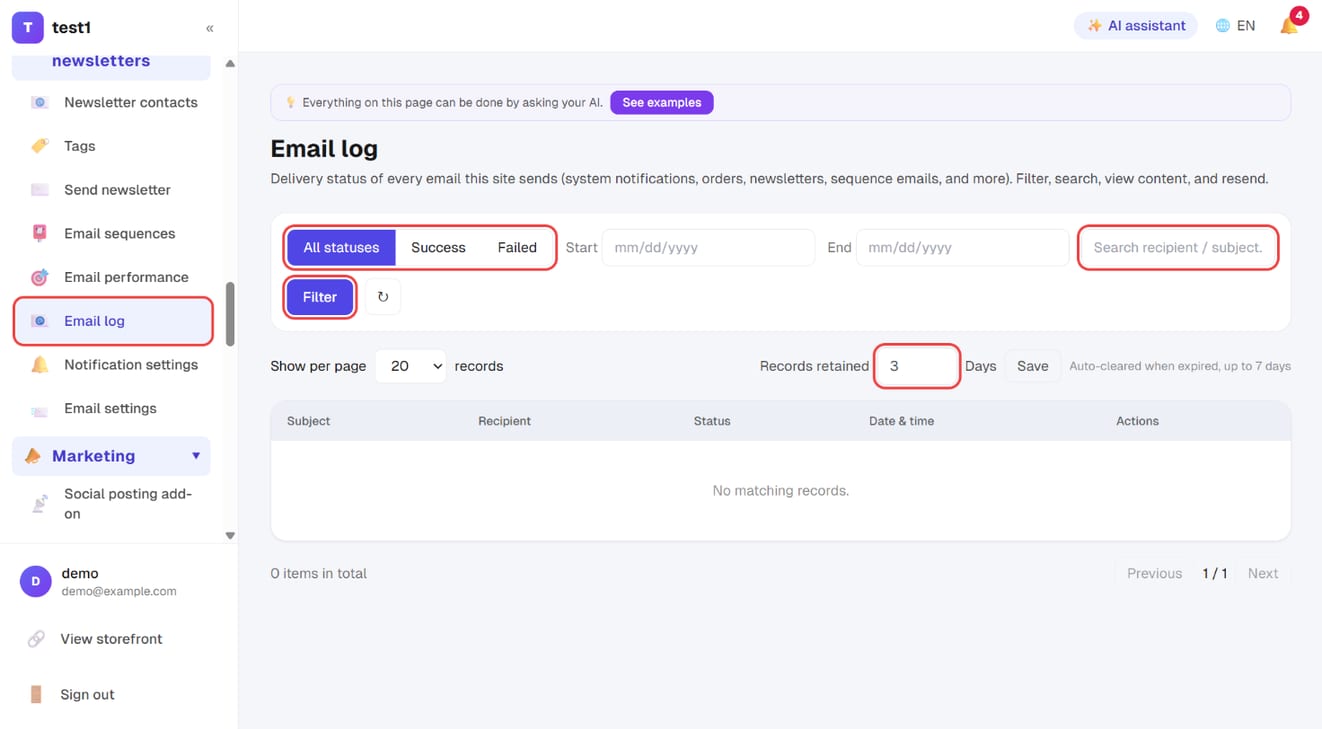Click the Notification settings bell icon

[39, 365]
